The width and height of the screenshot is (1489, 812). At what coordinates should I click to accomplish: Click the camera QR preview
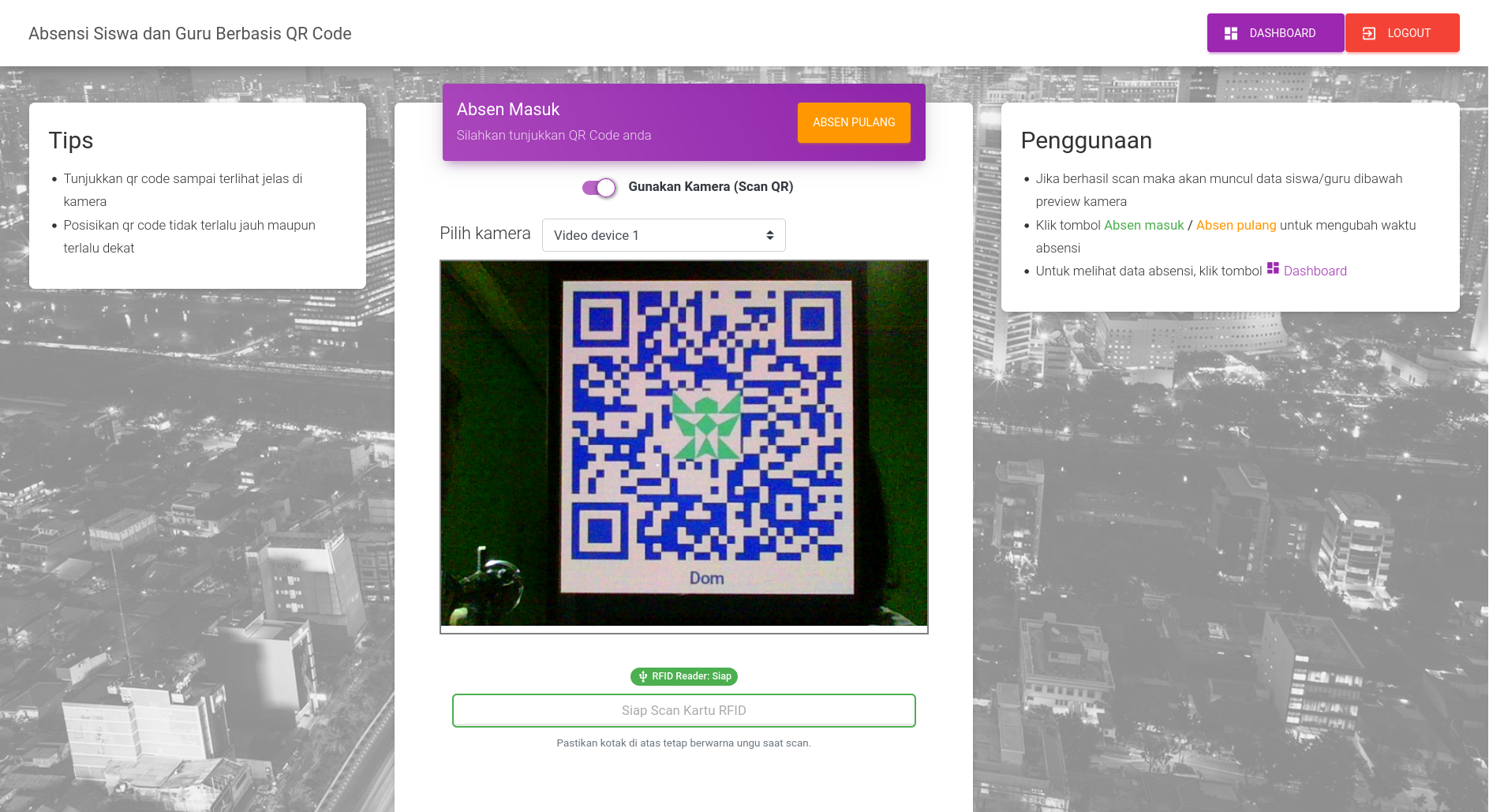pos(683,443)
